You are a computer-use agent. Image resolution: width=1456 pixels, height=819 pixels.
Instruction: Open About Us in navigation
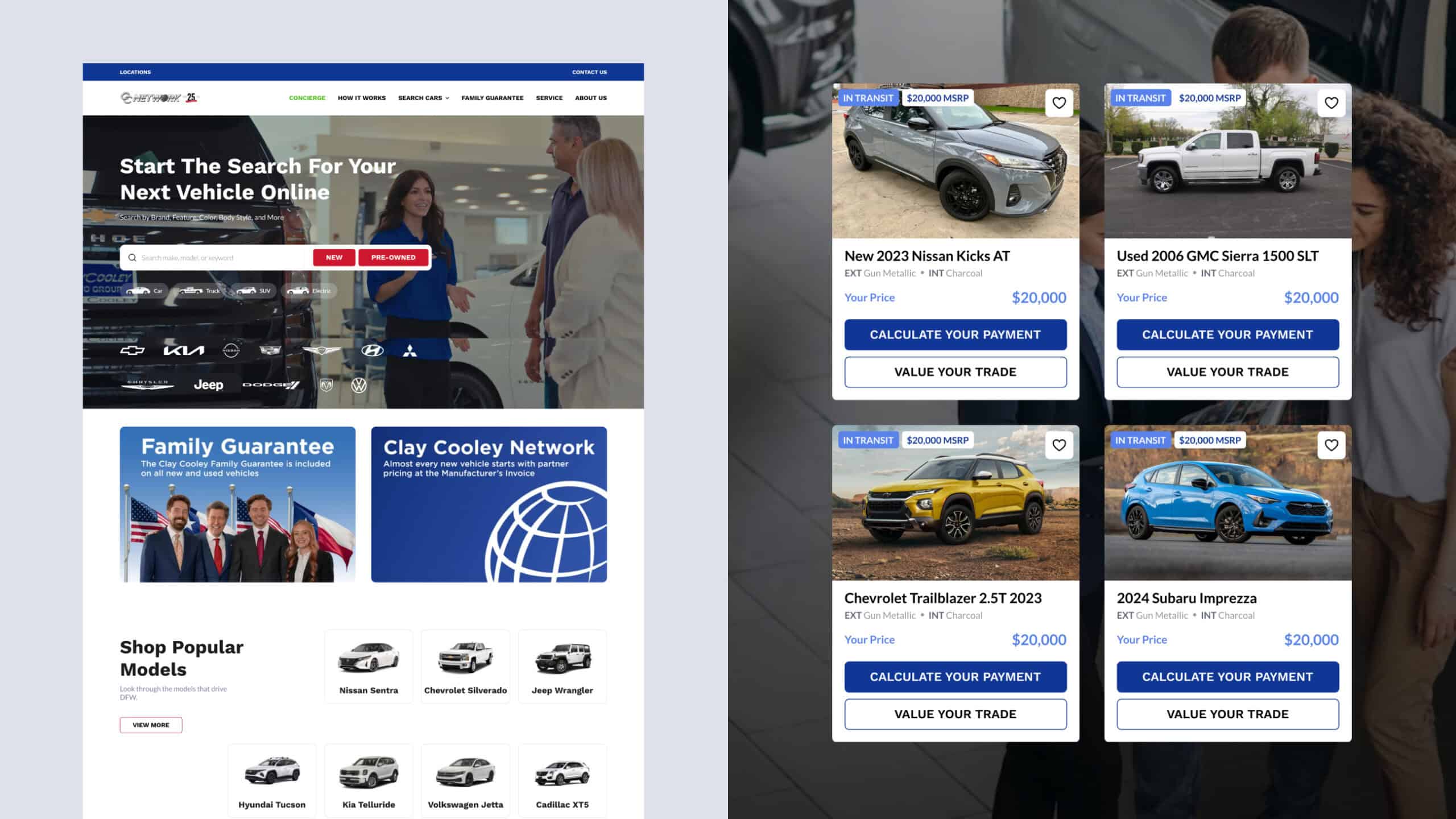pyautogui.click(x=591, y=98)
